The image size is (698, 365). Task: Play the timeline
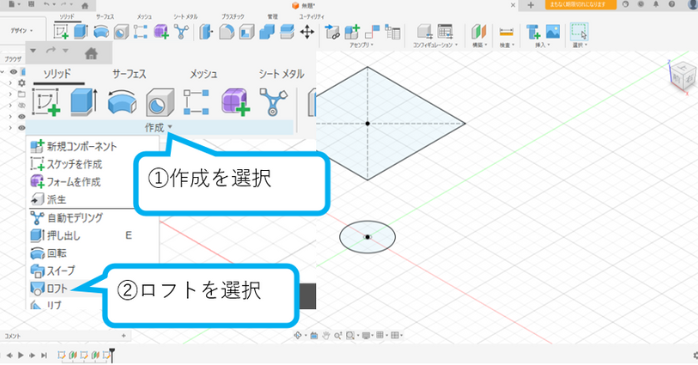click(x=20, y=355)
